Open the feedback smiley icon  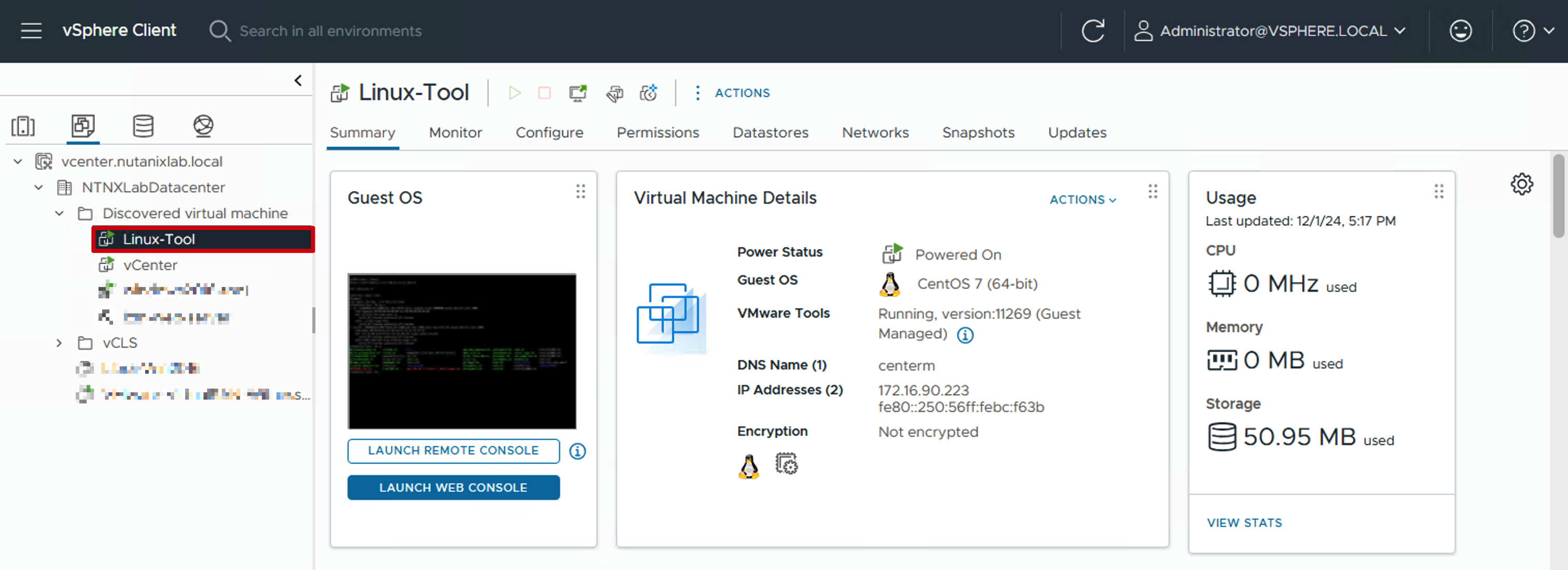1460,31
